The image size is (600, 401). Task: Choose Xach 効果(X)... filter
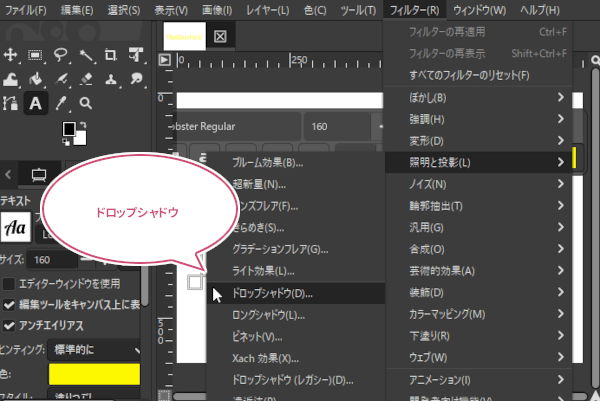[x=296, y=358]
